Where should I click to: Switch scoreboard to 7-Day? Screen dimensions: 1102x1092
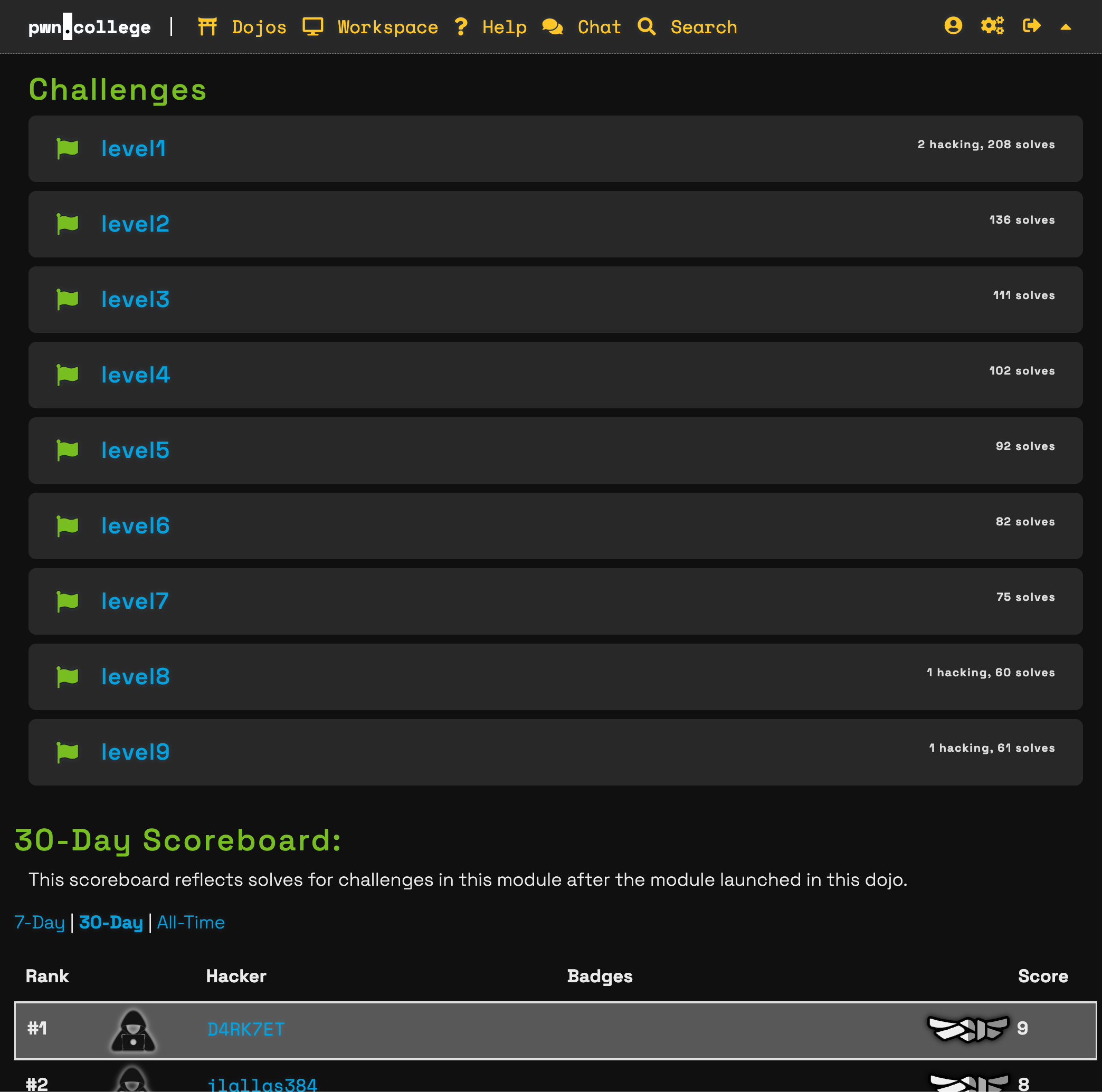(x=40, y=922)
